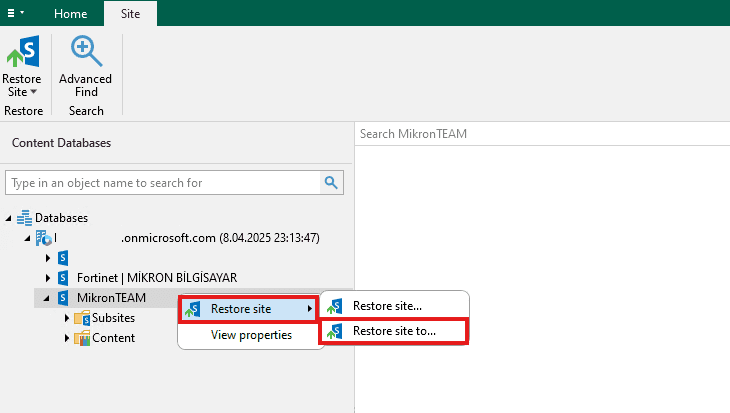Viewport: 730px width, 413px height.
Task: Choose Restore site in context menu
Action: tap(249, 309)
